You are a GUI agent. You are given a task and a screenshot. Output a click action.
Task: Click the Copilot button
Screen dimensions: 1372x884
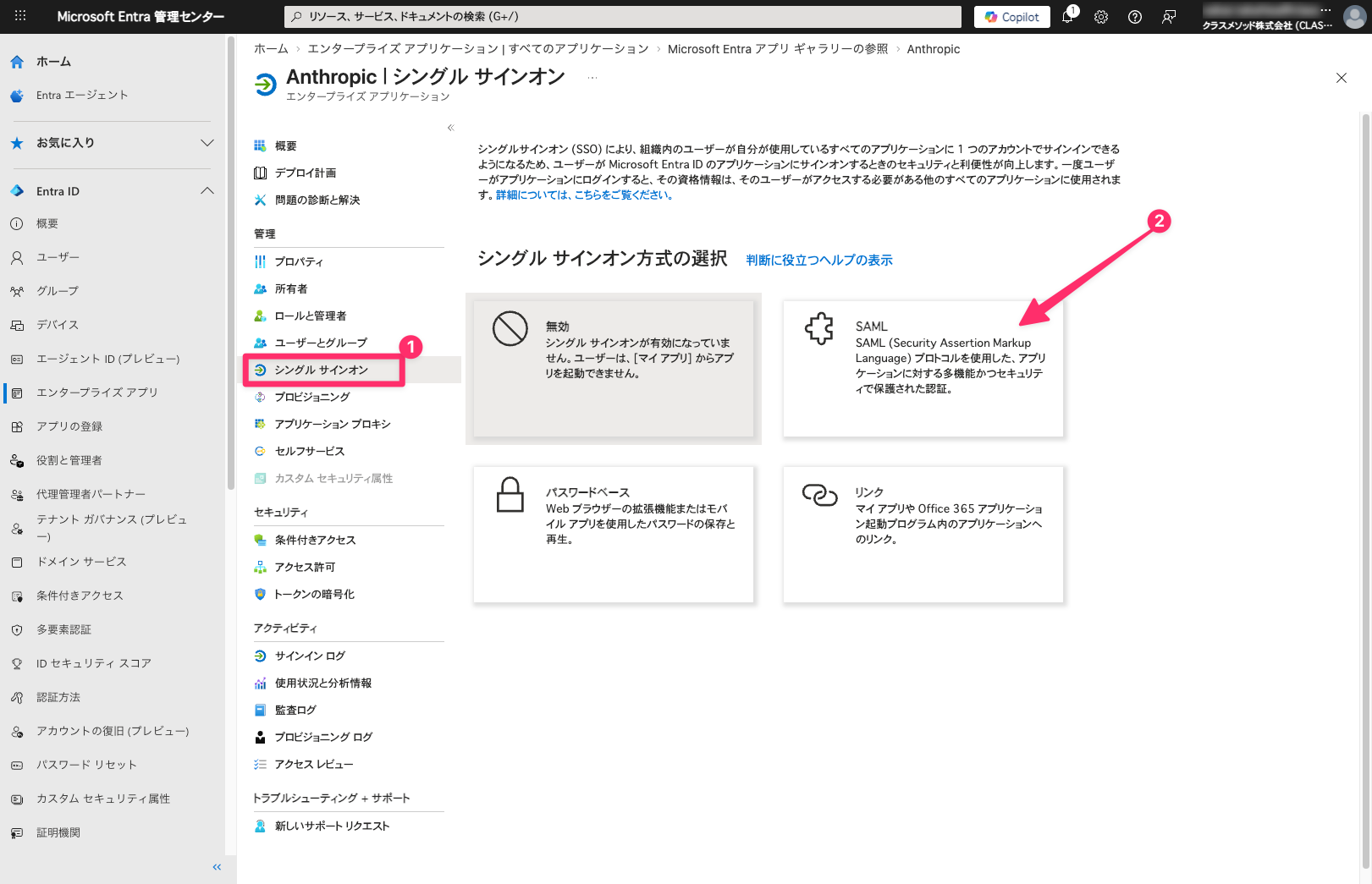click(1012, 17)
